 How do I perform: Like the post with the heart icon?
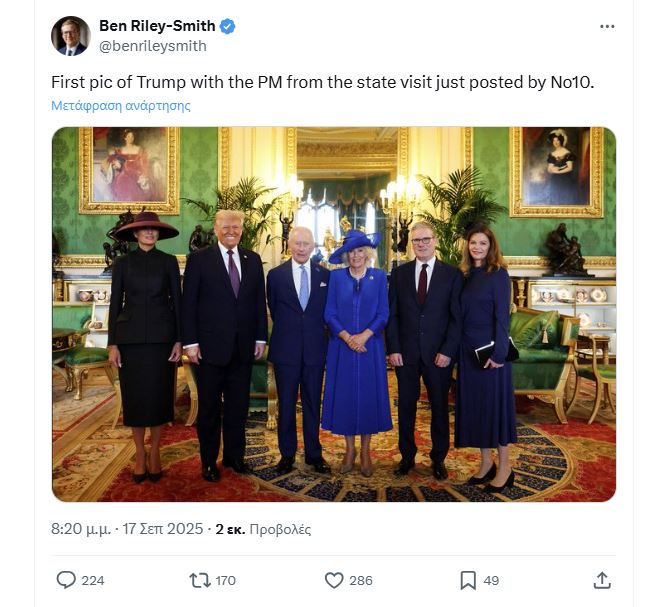334,580
